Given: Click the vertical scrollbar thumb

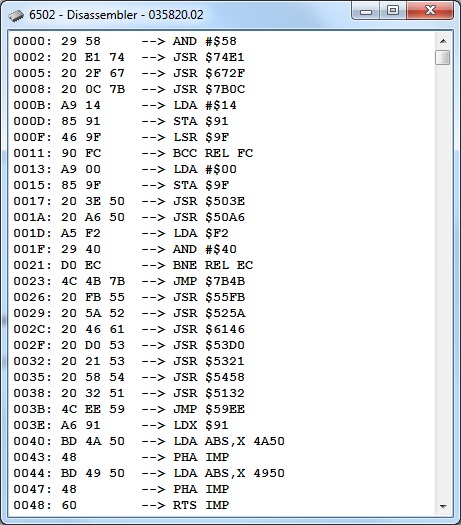Looking at the screenshot, I should (x=443, y=57).
